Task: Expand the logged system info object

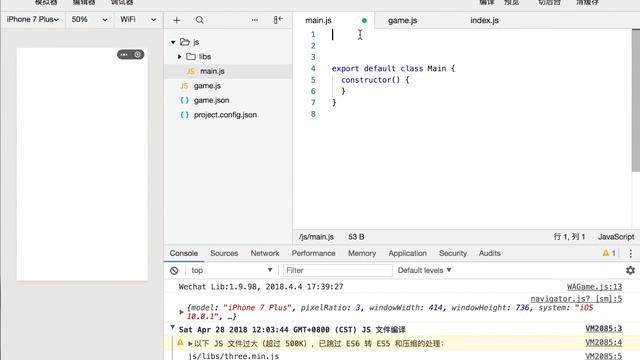Action: pos(181,312)
